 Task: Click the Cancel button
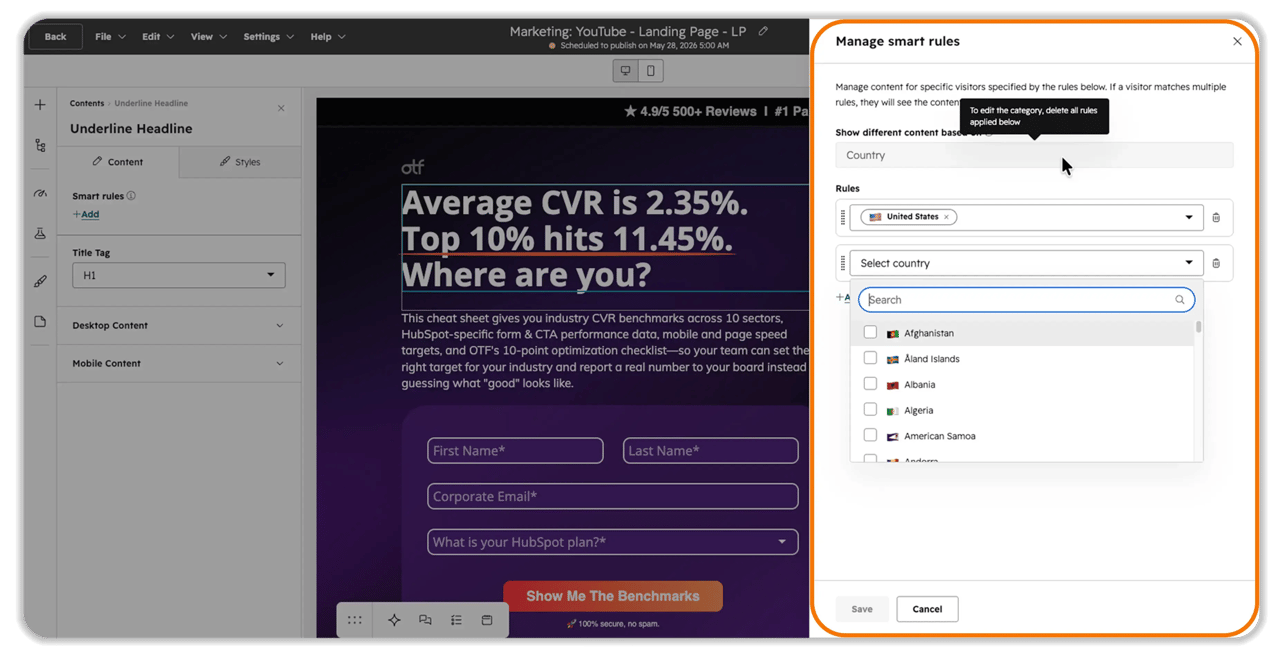(x=927, y=609)
